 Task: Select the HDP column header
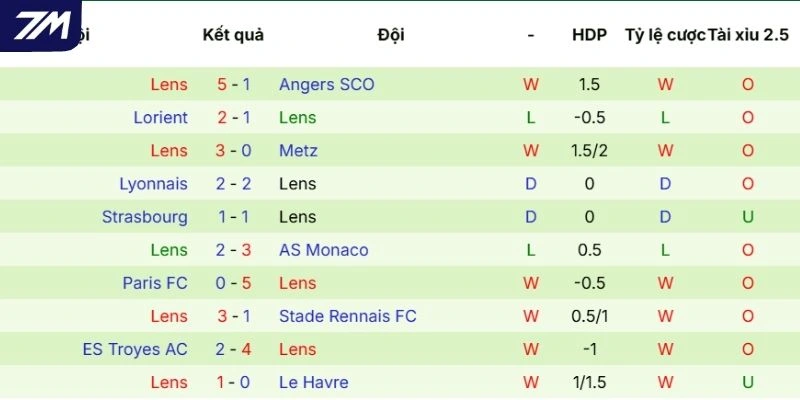coord(589,35)
